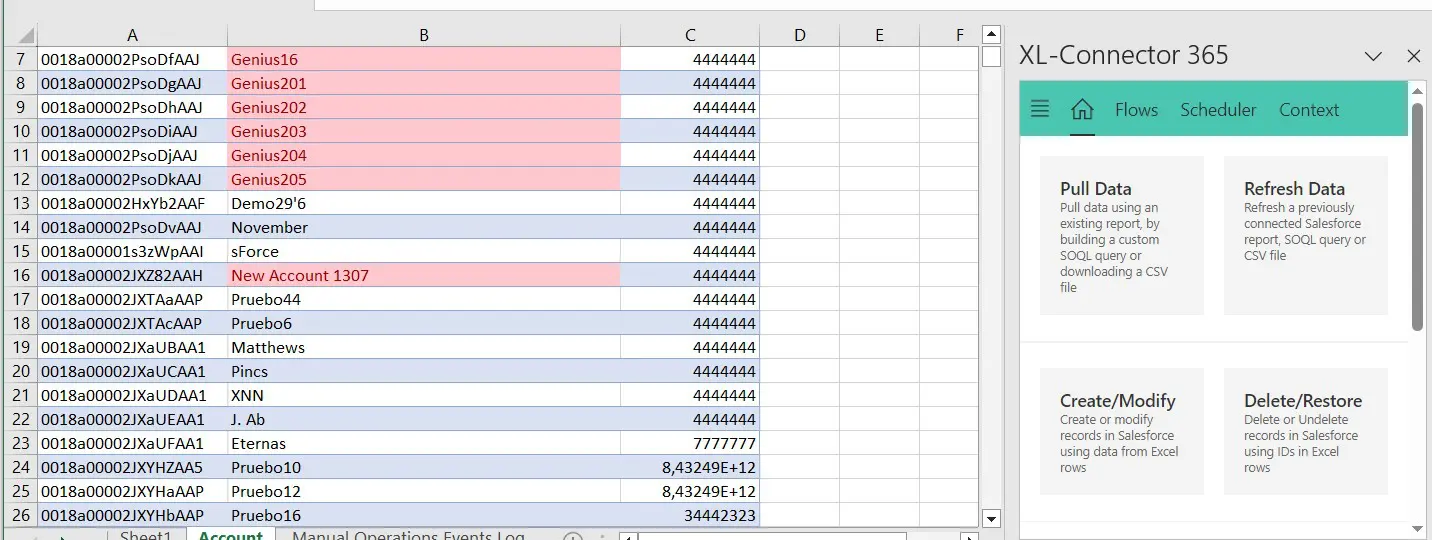The image size is (1432, 540).
Task: Switch to the Flows tab
Action: [x=1136, y=110]
